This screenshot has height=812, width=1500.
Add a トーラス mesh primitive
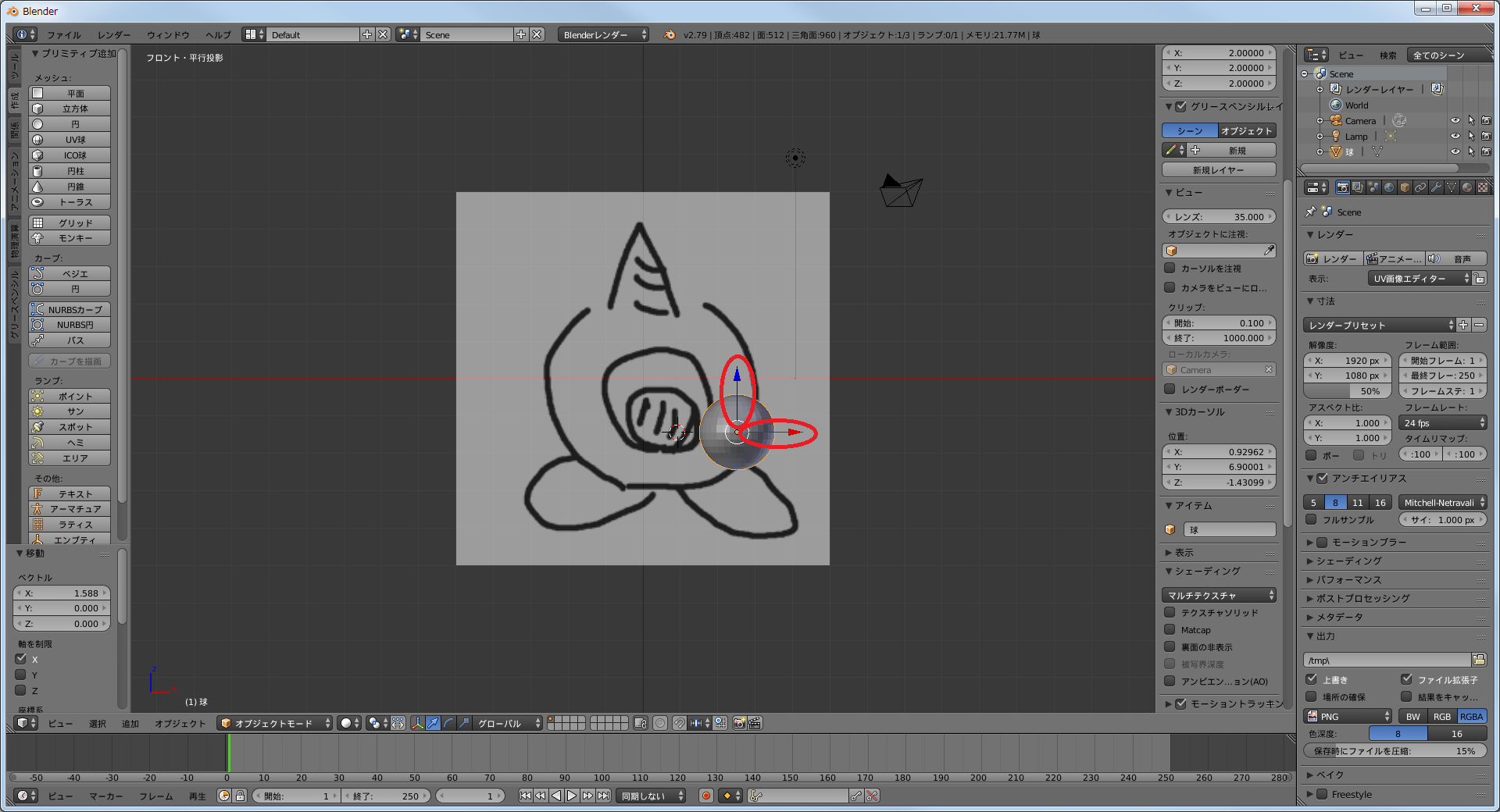[x=70, y=202]
